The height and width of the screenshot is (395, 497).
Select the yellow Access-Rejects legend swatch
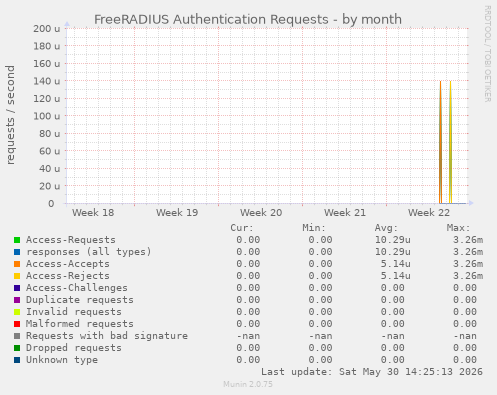click(x=17, y=276)
